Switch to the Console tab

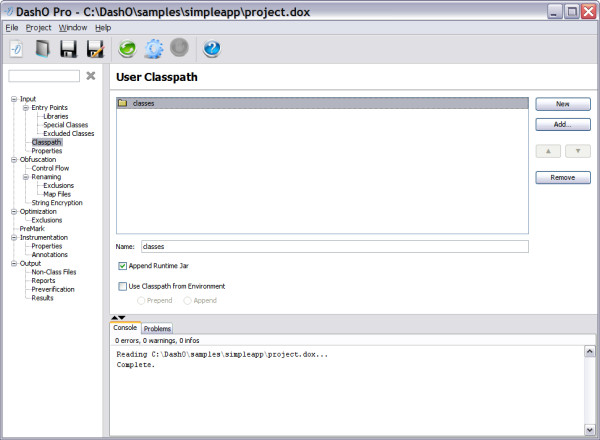[125, 328]
